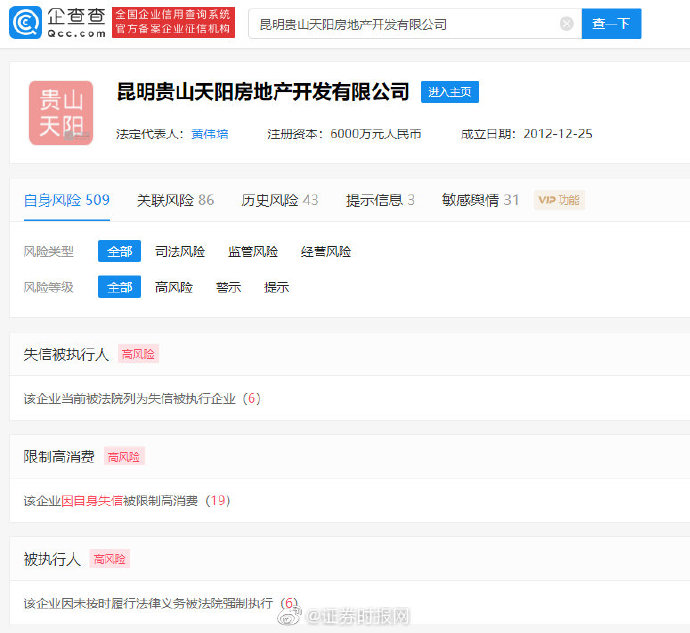Click the Qcc.com logo icon
This screenshot has width=690, height=633.
pos(26,22)
